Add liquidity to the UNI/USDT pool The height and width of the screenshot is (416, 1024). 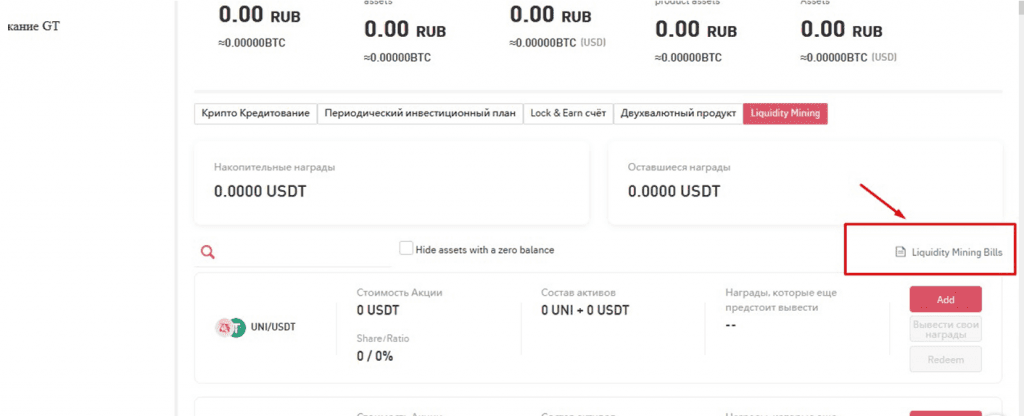[x=946, y=300]
